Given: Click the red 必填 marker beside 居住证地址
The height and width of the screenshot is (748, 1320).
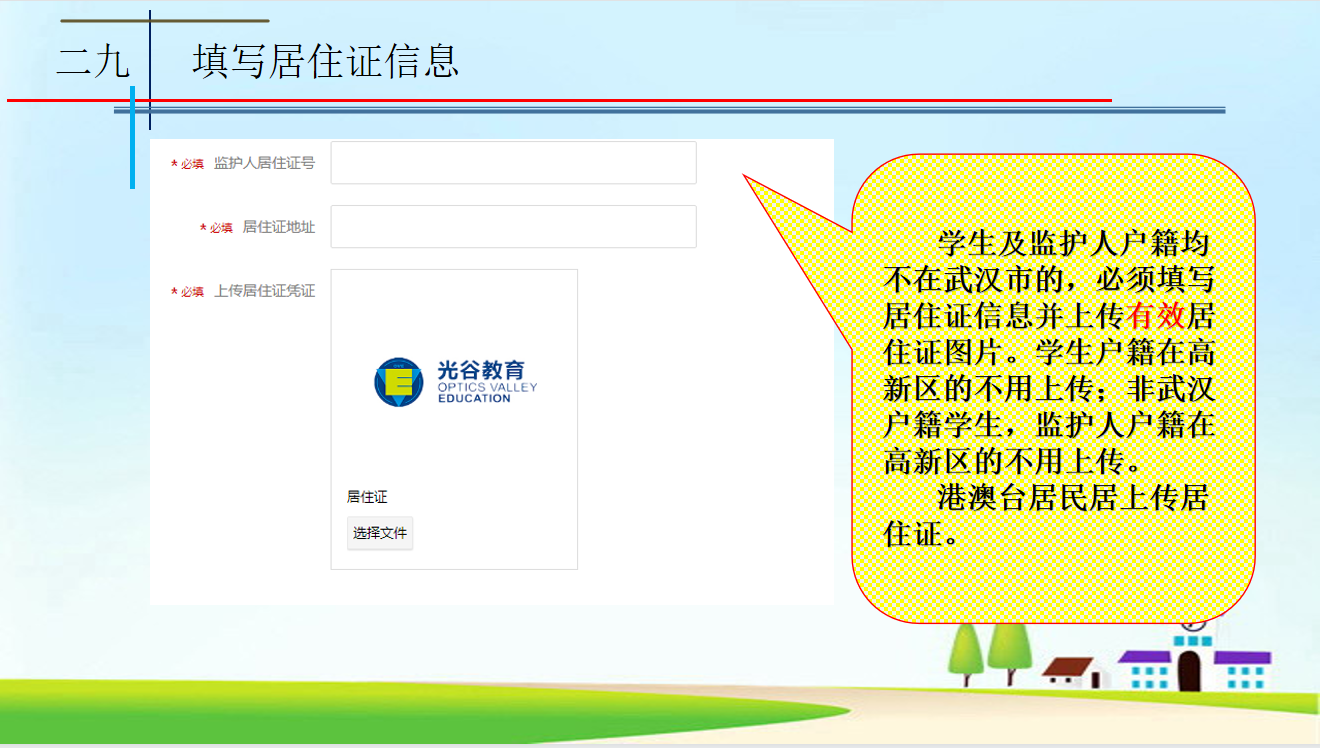Looking at the screenshot, I should (217, 228).
